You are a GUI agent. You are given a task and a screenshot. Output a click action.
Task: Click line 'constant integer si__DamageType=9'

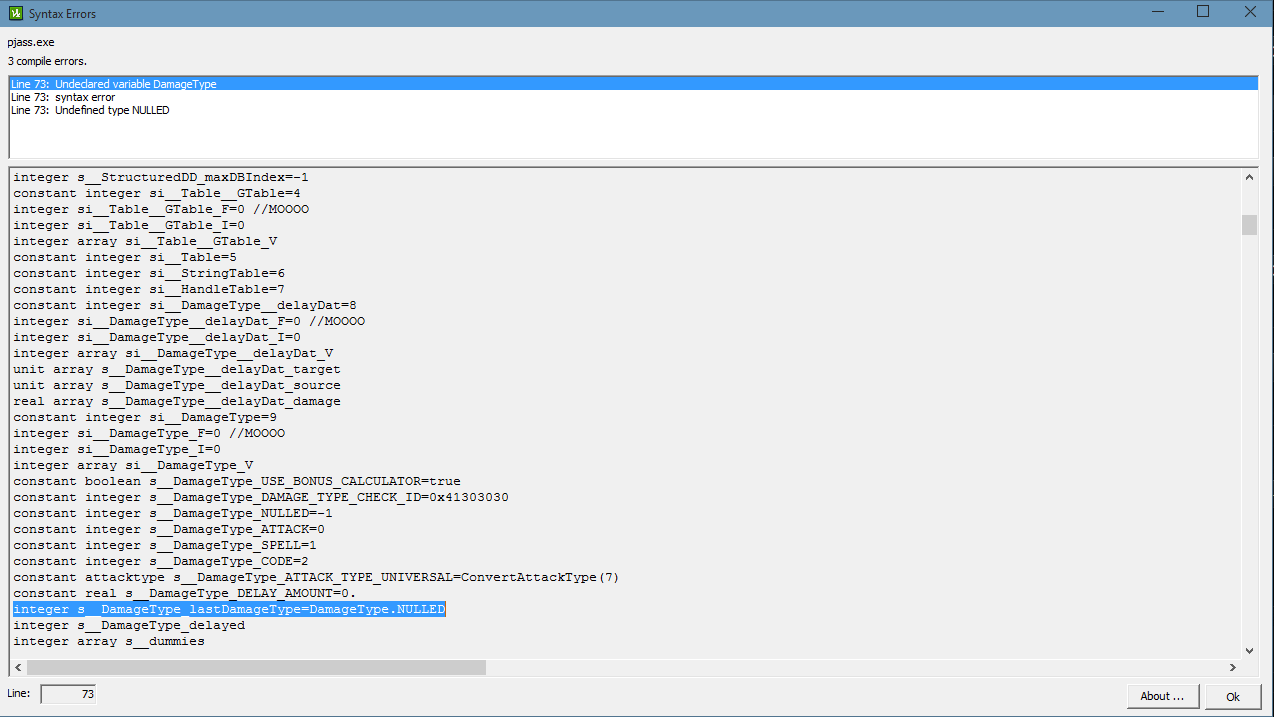(145, 417)
